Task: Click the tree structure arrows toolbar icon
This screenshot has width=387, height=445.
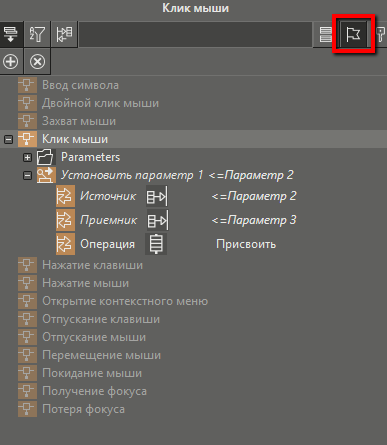Action: pos(64,34)
